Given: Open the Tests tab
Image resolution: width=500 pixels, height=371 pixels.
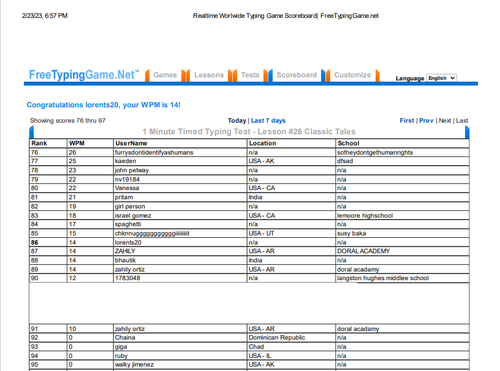Looking at the screenshot, I should [250, 75].
